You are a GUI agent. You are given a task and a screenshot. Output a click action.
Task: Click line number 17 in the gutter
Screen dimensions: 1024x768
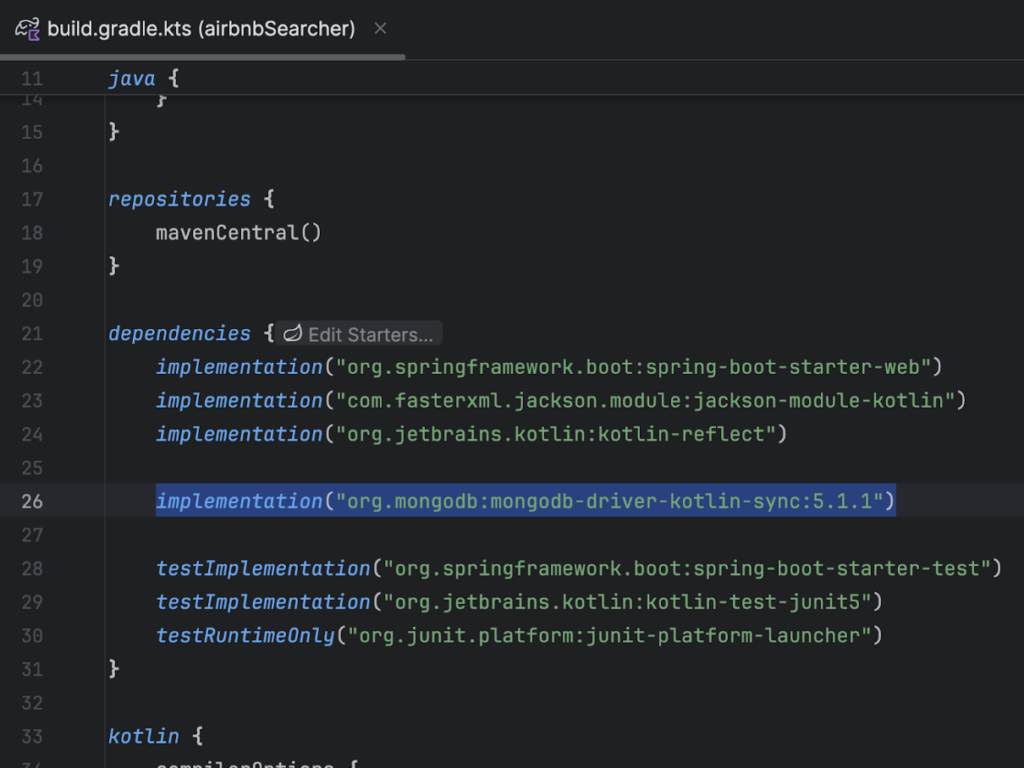(32, 199)
